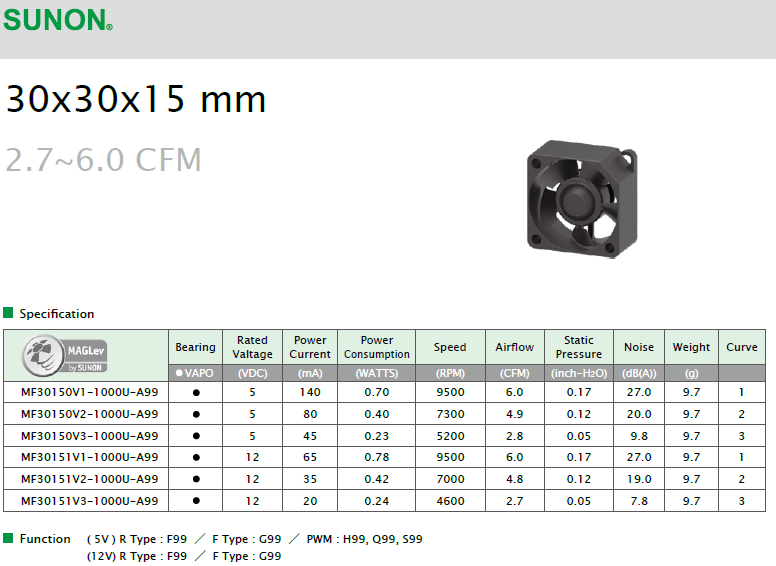Click the 140 mA current value
The width and height of the screenshot is (776, 566).
coord(310,392)
